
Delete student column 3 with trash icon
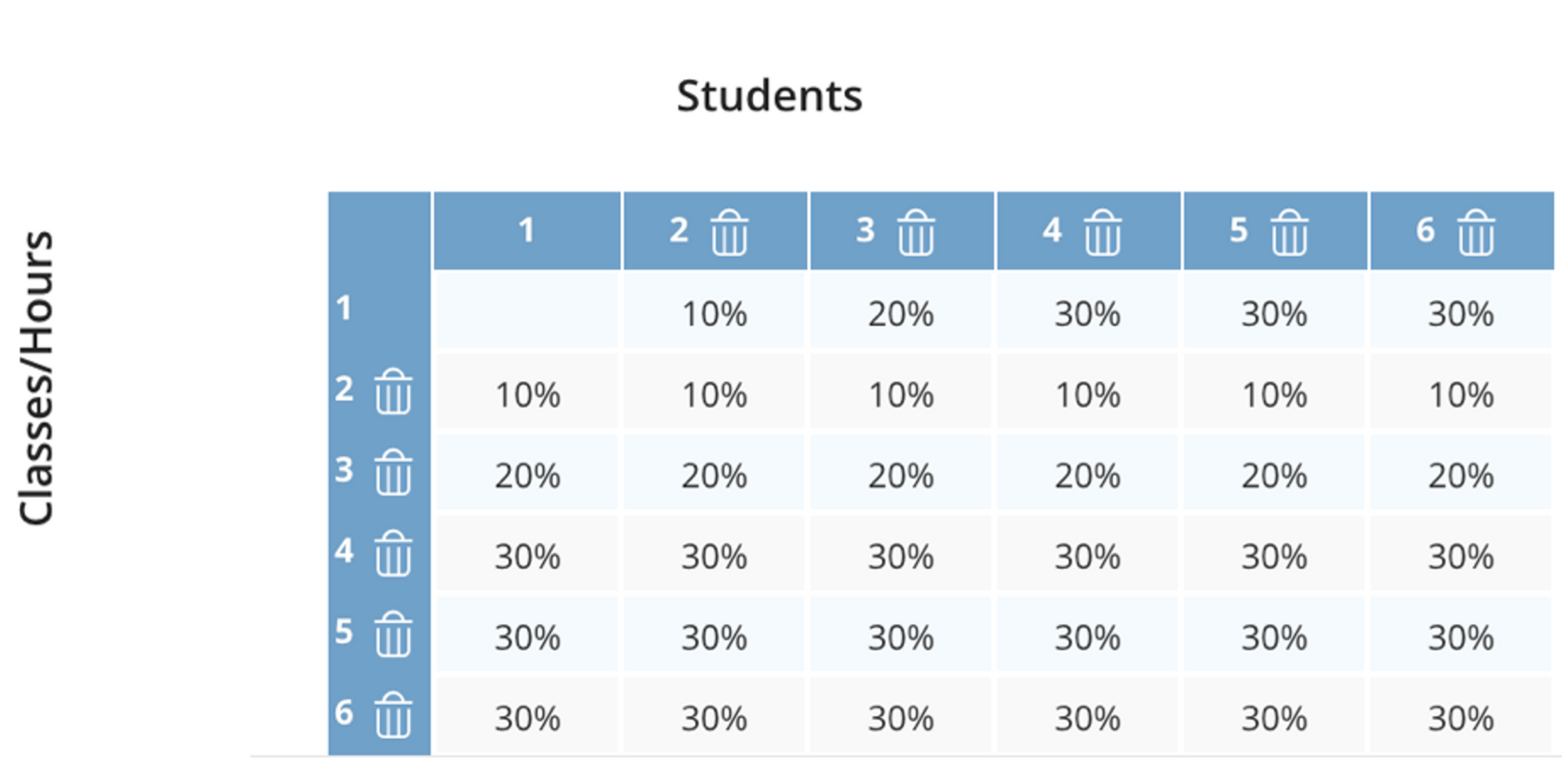pos(915,233)
